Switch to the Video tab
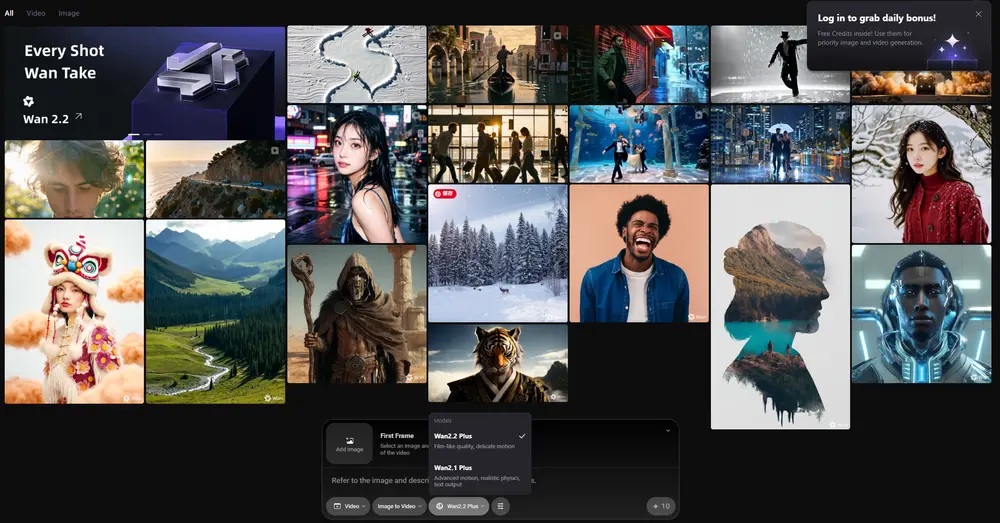Image resolution: width=1000 pixels, height=523 pixels. [x=36, y=13]
